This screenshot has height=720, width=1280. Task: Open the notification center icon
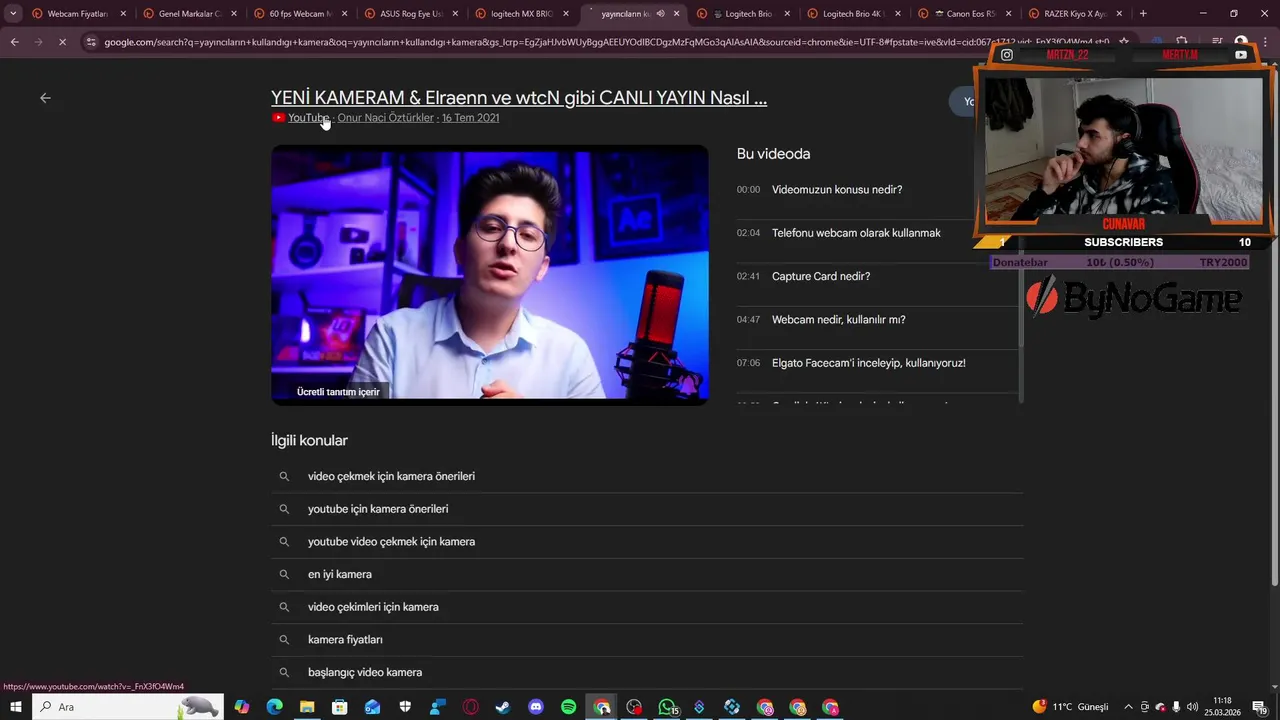pos(1260,707)
